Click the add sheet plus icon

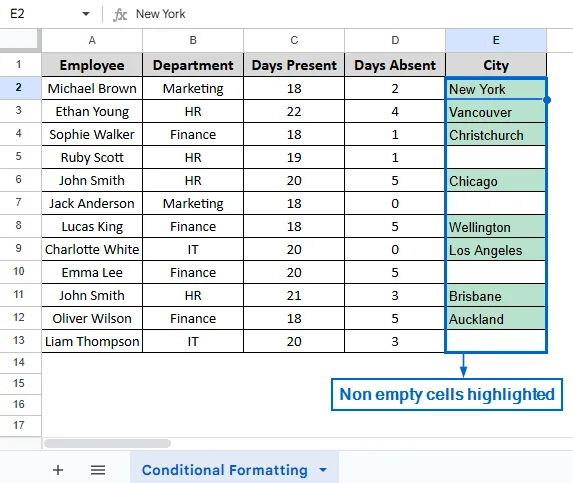(x=58, y=470)
